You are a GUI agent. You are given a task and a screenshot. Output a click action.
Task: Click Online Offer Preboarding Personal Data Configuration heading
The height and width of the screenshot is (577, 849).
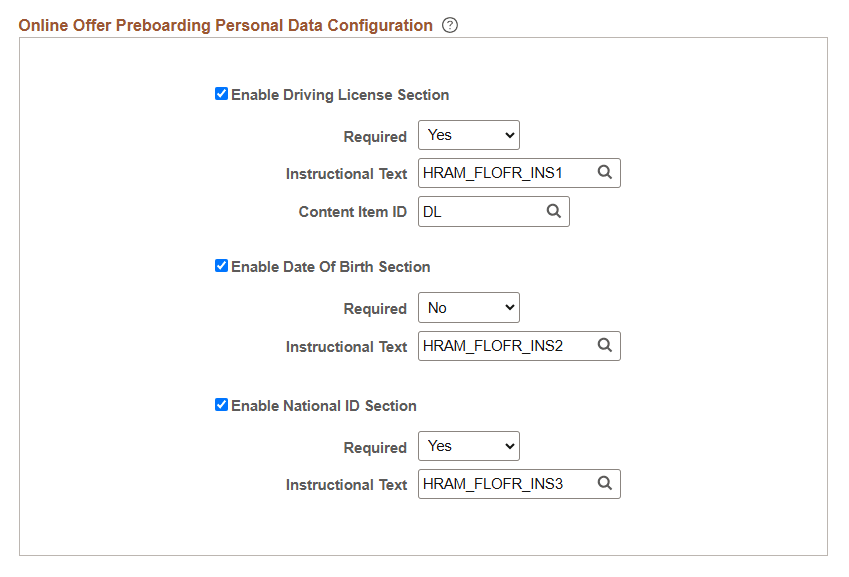(x=226, y=26)
